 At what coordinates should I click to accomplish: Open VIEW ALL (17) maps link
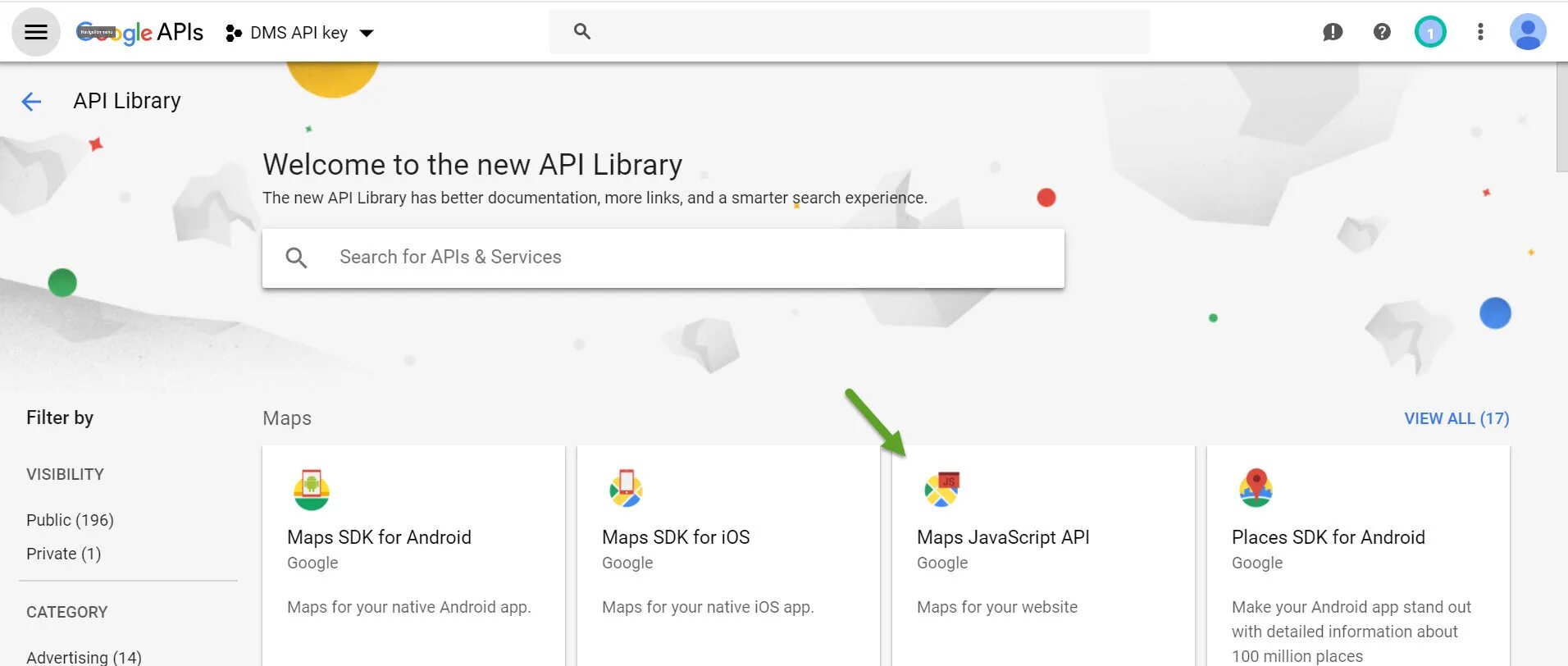point(1456,418)
